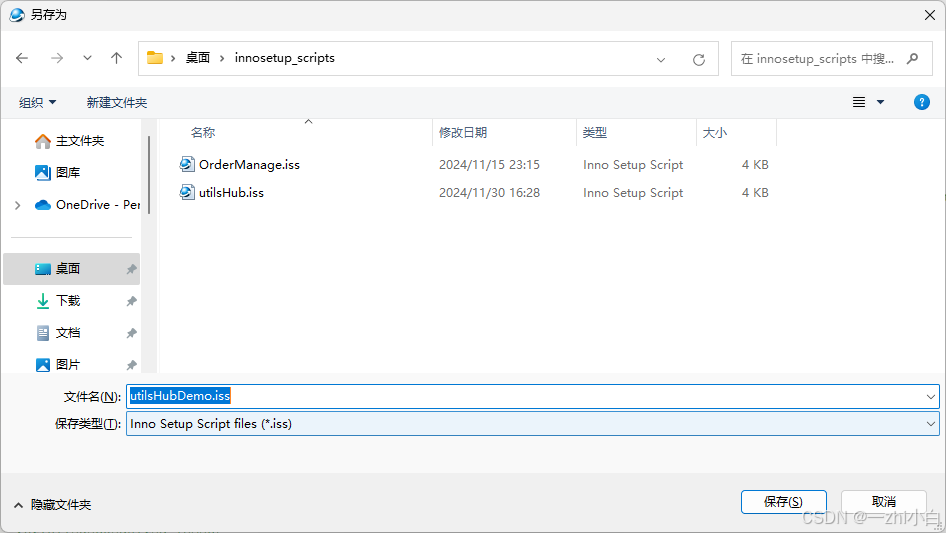The height and width of the screenshot is (533, 946).
Task: Unpin 下载 using its pin icon
Action: coord(131,301)
